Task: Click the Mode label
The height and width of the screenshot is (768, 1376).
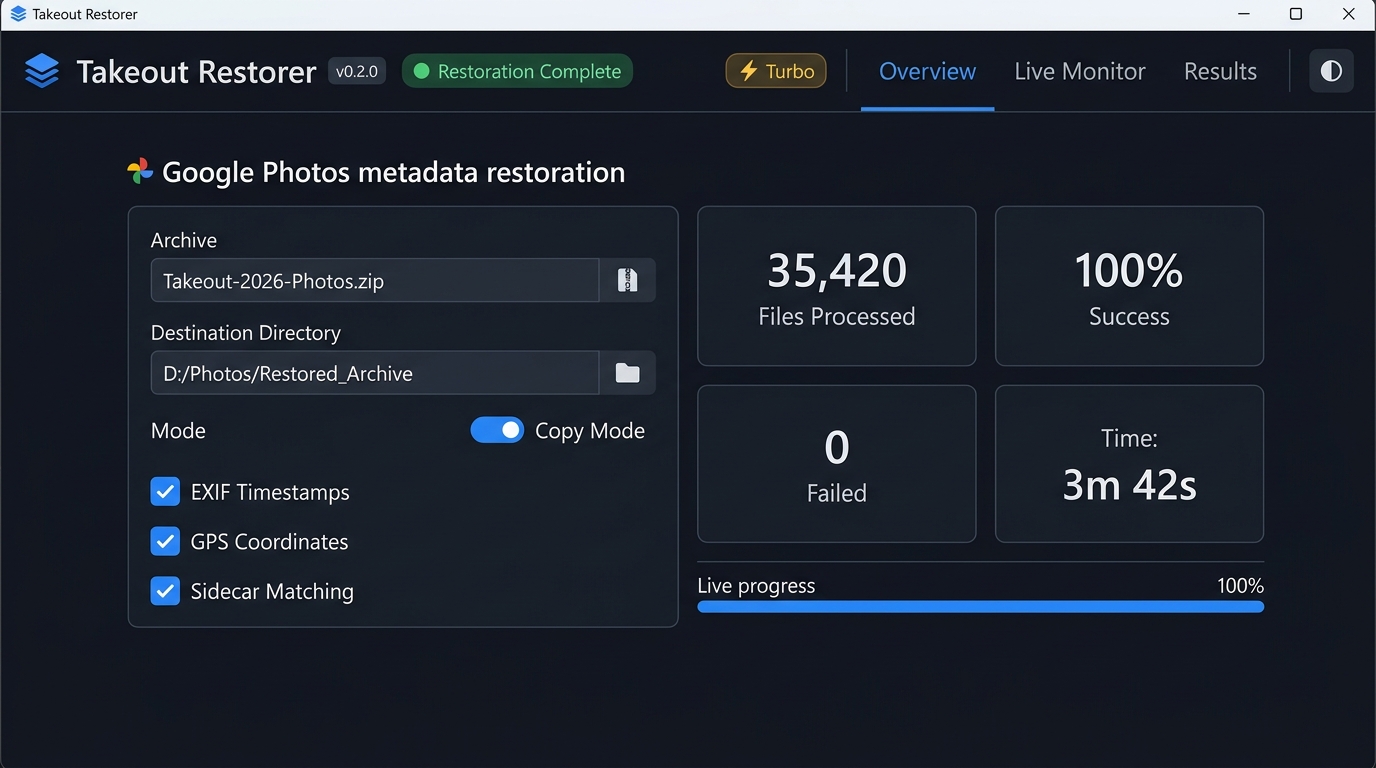Action: (x=178, y=431)
